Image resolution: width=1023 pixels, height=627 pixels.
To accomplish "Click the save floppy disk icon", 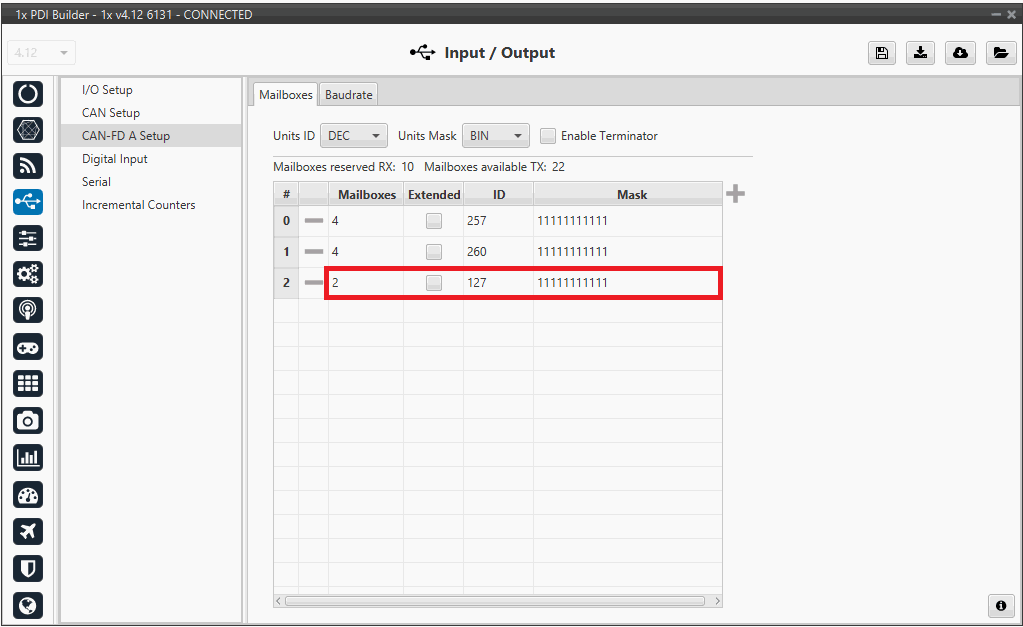I will pos(881,53).
